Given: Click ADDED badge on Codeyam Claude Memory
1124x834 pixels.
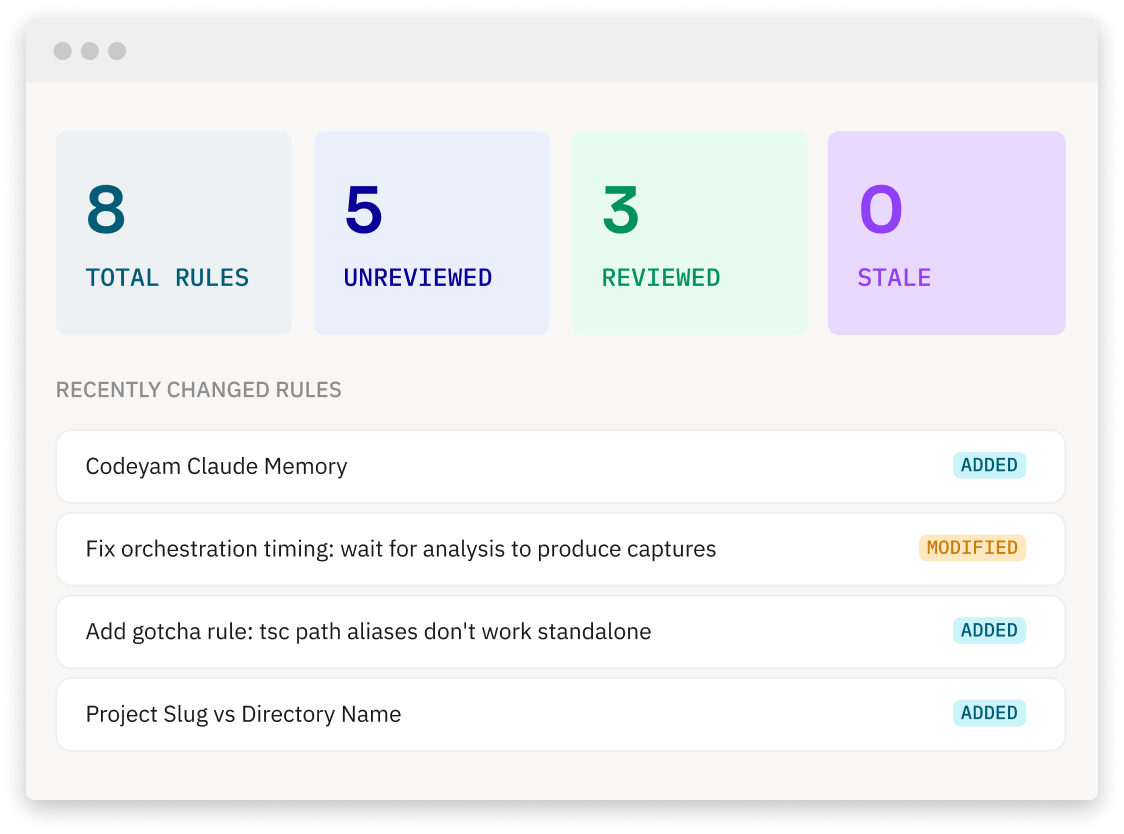Looking at the screenshot, I should (989, 465).
